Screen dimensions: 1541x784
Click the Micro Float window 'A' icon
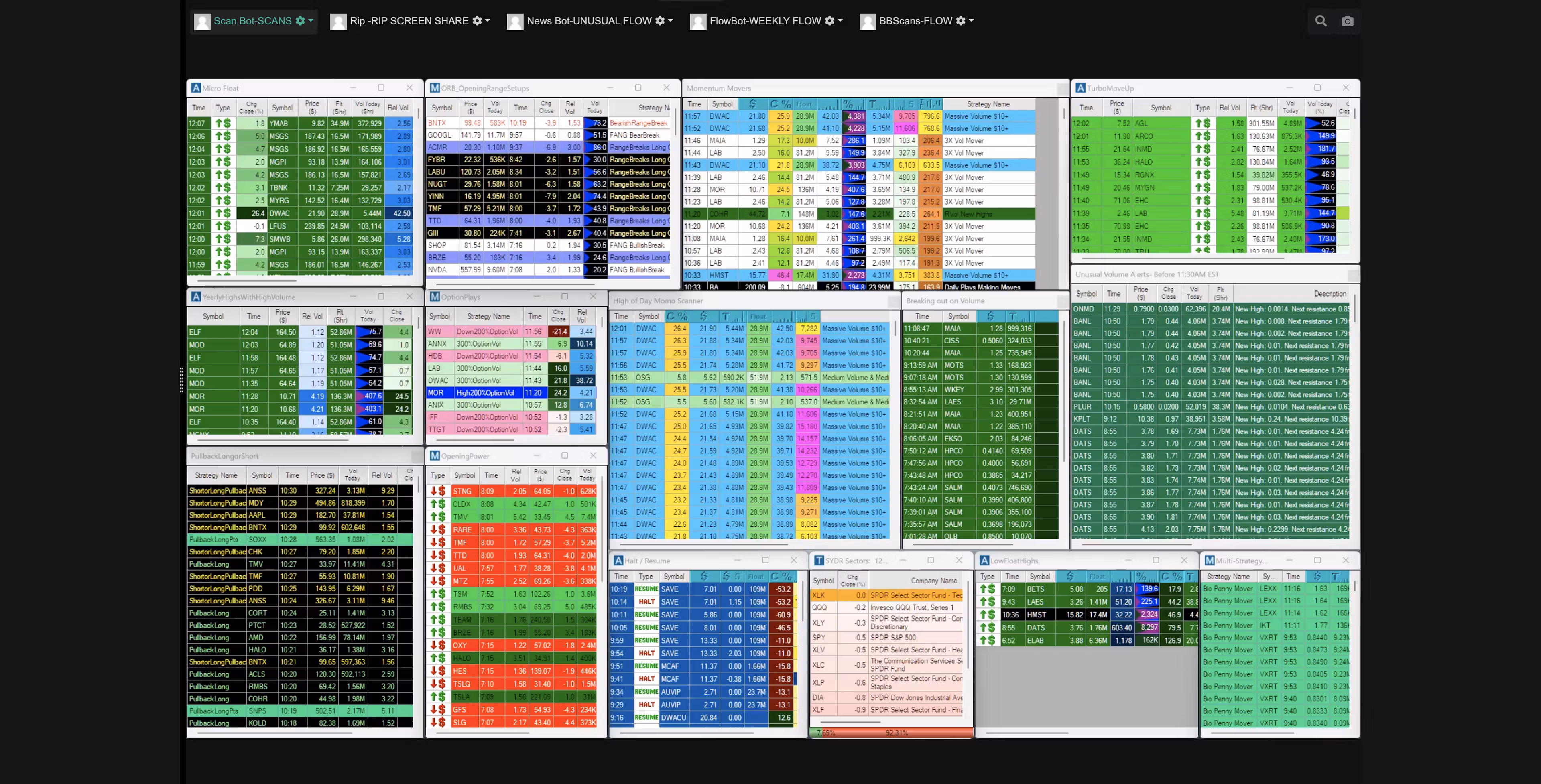[195, 88]
